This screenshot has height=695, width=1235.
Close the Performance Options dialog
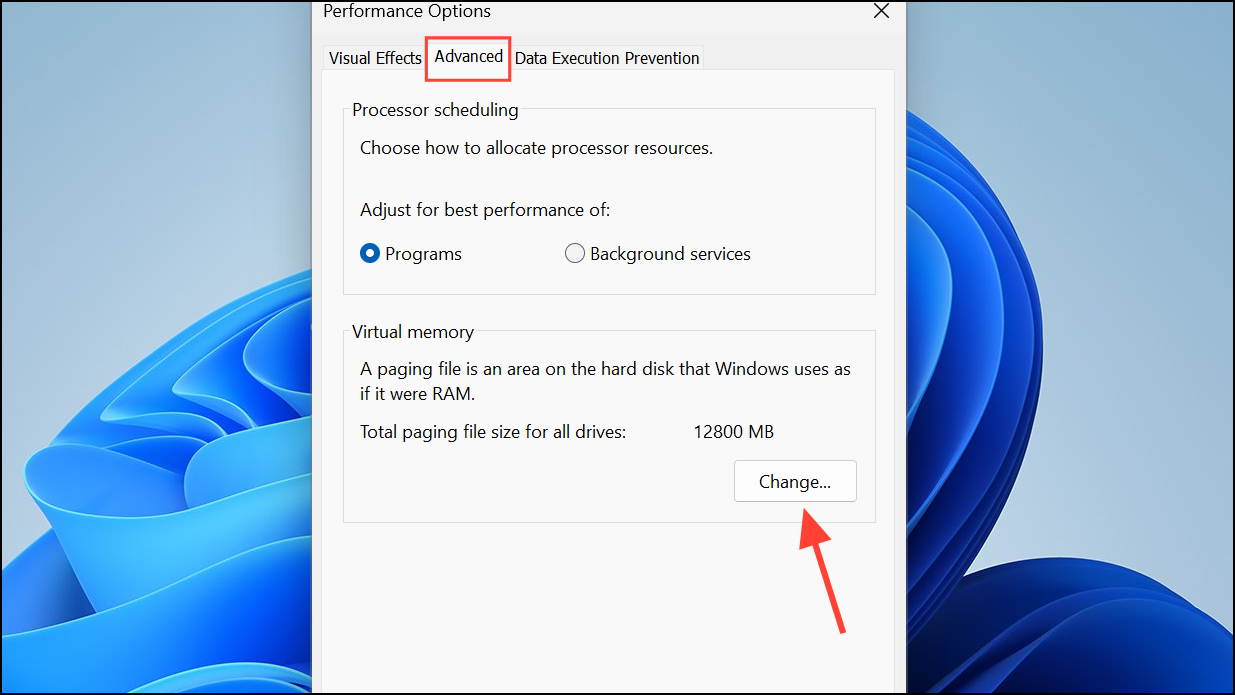coord(881,12)
